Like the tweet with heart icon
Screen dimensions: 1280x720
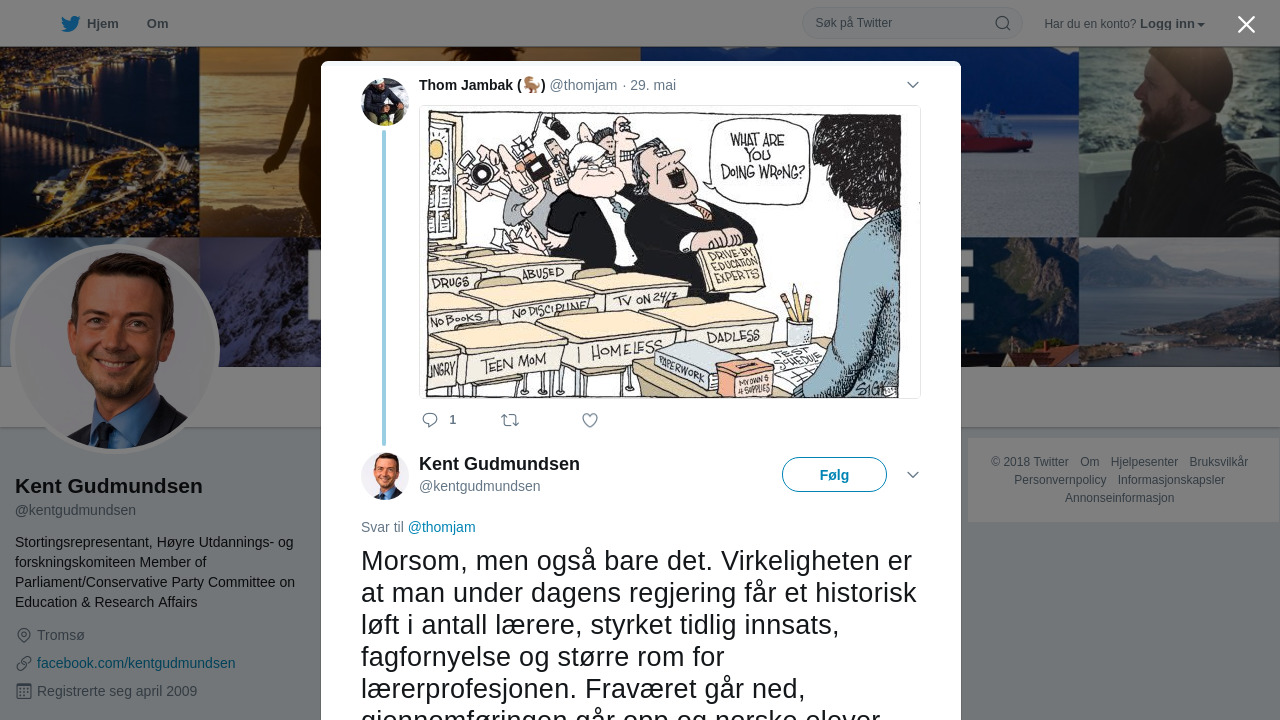590,420
